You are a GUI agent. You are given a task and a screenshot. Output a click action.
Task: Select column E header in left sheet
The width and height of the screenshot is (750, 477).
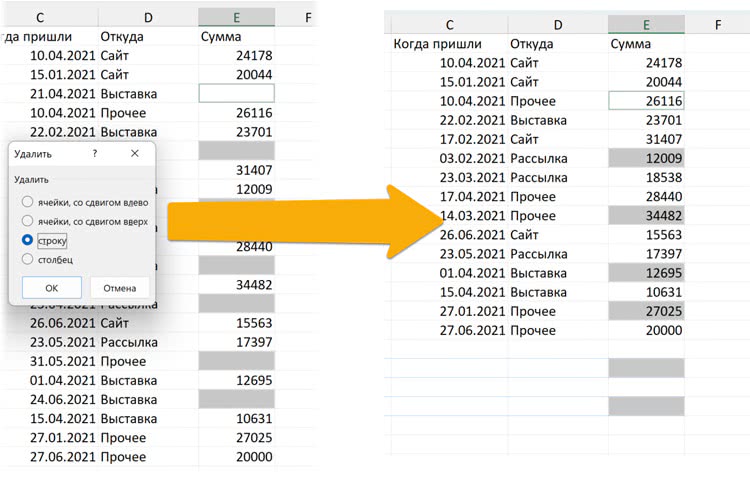point(236,18)
